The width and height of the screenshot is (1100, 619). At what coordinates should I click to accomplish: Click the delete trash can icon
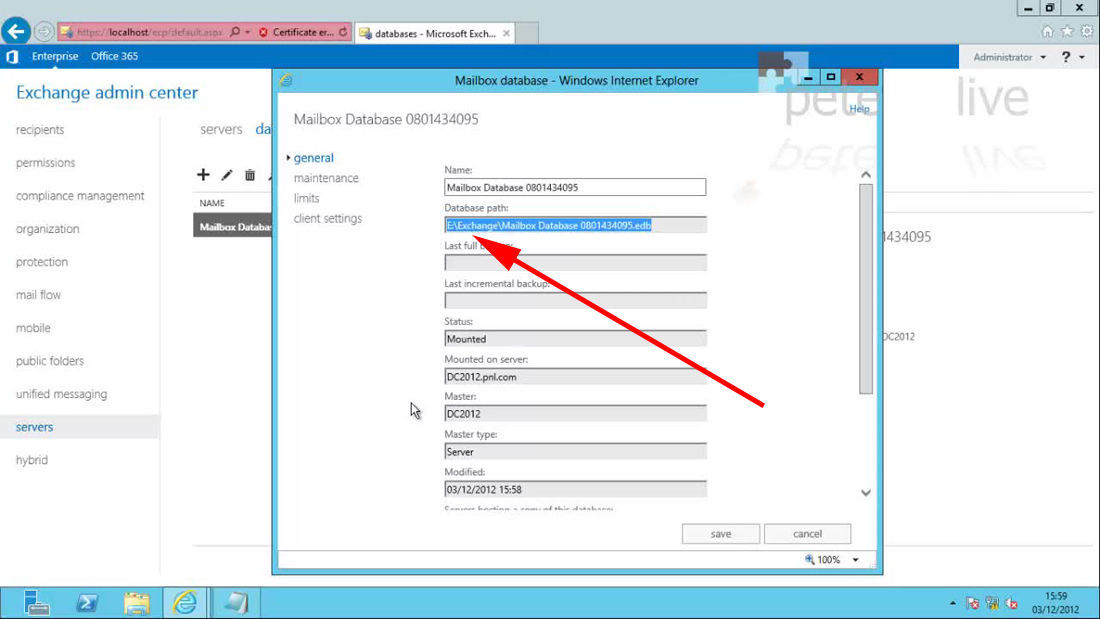pos(250,175)
